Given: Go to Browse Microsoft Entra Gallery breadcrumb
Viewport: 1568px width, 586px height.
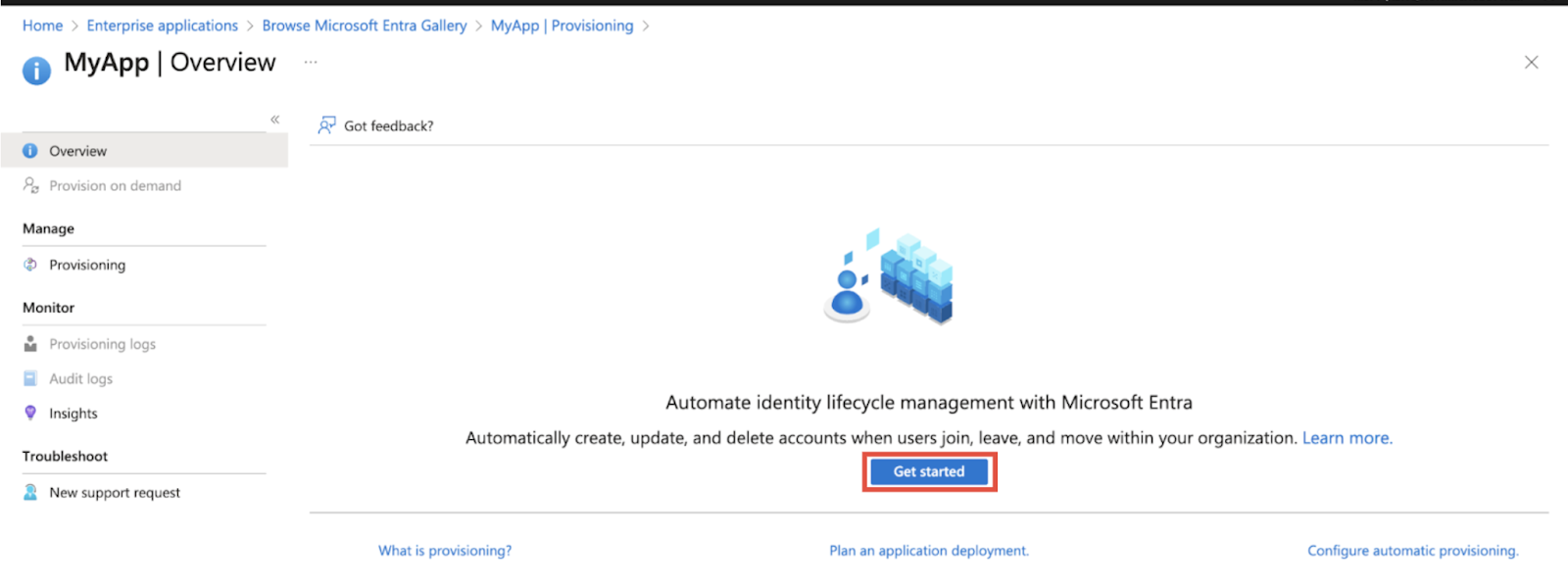Looking at the screenshot, I should (x=365, y=25).
